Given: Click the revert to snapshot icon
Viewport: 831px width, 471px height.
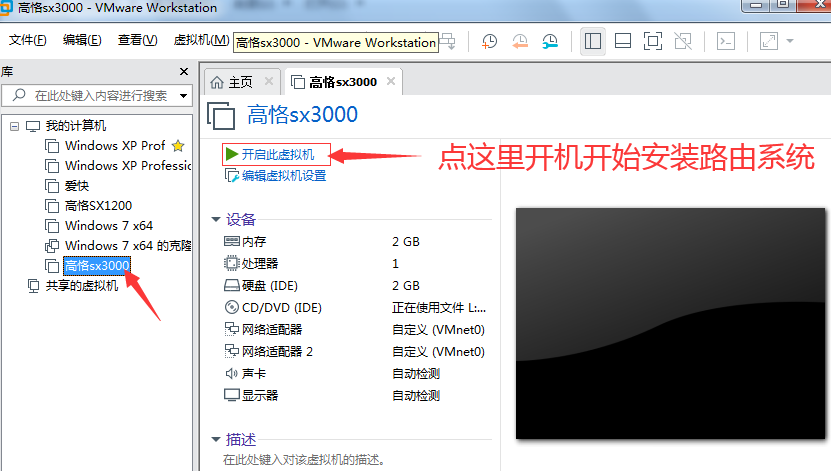Looking at the screenshot, I should click(520, 41).
